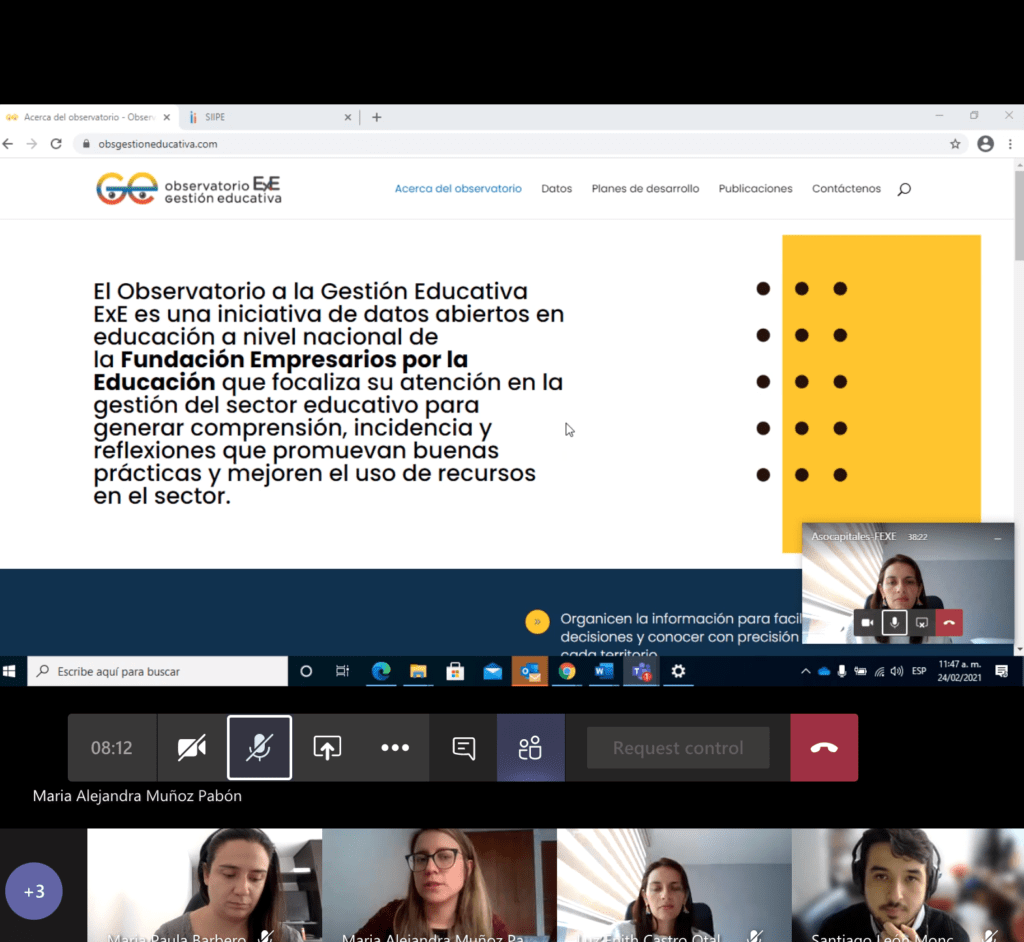The height and width of the screenshot is (942, 1024).
Task: Go back in the browser
Action: click(x=8, y=144)
